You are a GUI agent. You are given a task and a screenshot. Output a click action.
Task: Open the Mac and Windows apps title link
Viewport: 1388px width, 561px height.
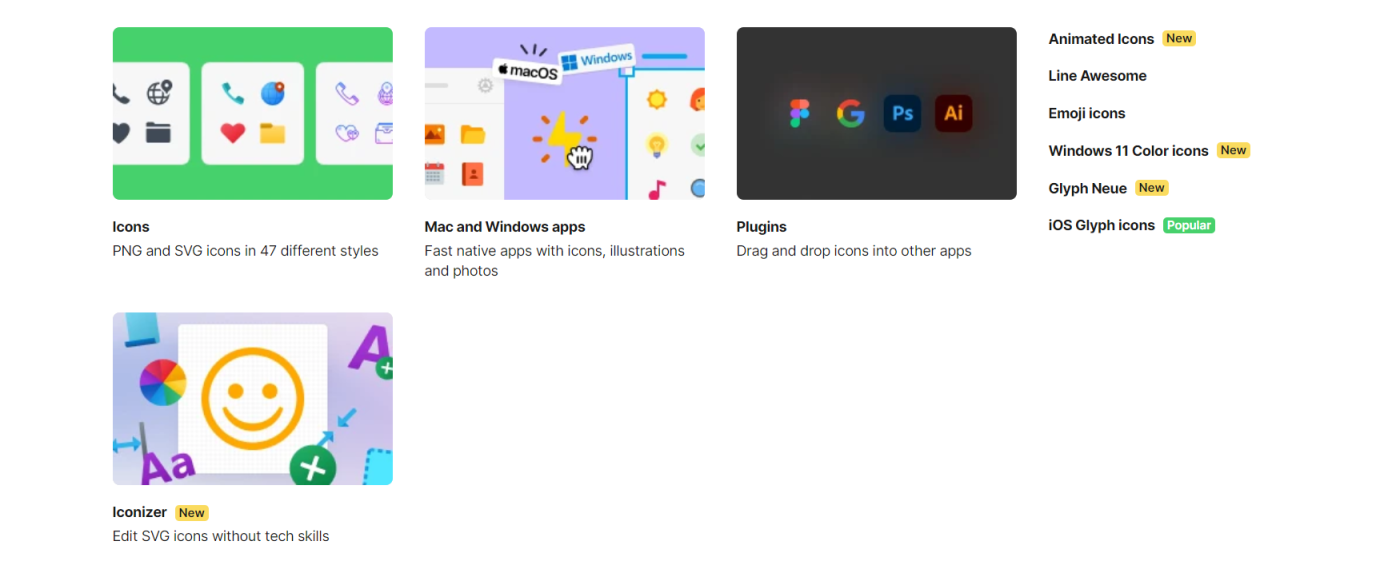pyautogui.click(x=505, y=227)
